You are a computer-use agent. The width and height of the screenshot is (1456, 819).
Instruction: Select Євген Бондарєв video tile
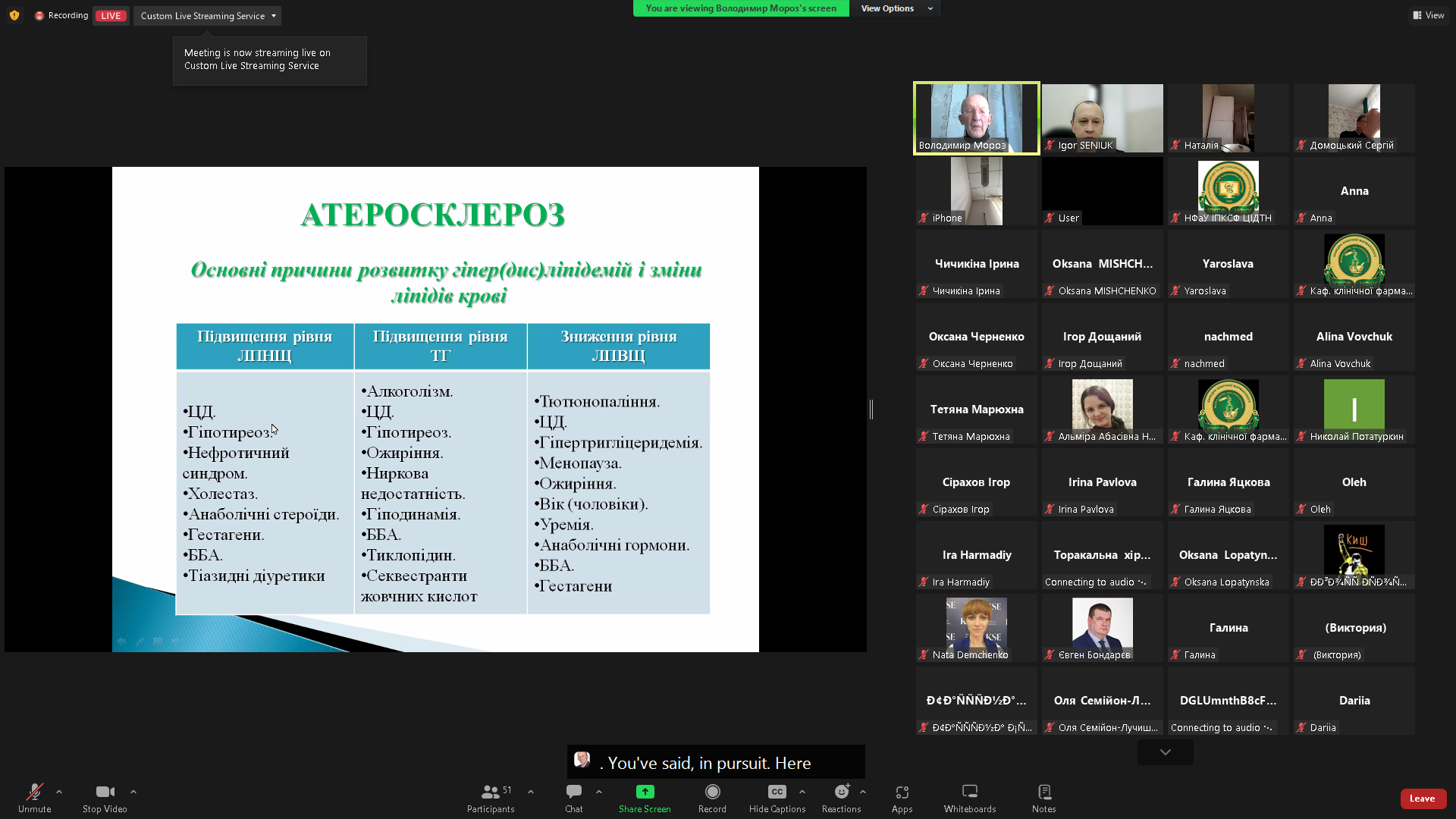pos(1103,628)
